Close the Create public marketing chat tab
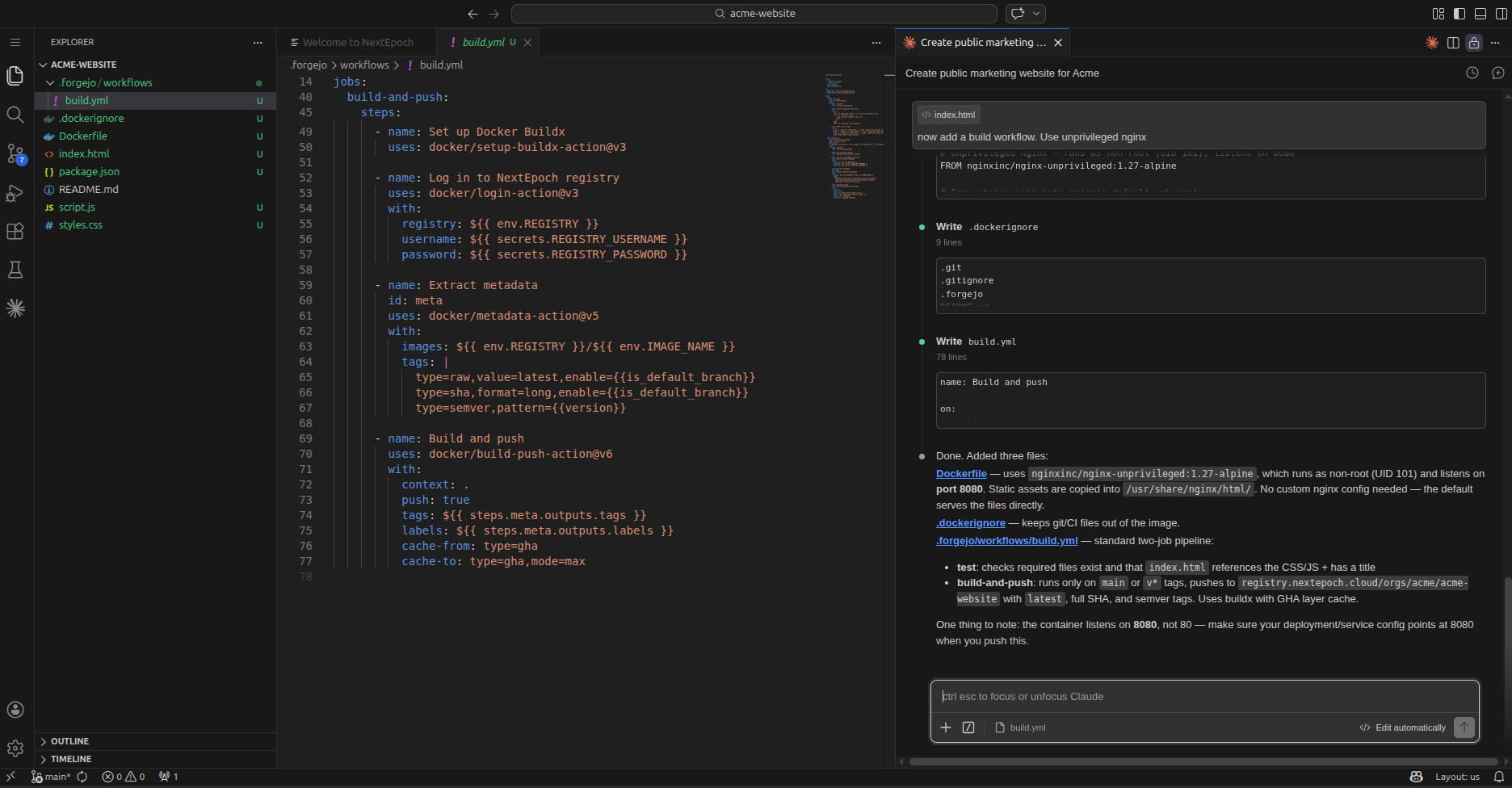1512x788 pixels. (x=1058, y=43)
